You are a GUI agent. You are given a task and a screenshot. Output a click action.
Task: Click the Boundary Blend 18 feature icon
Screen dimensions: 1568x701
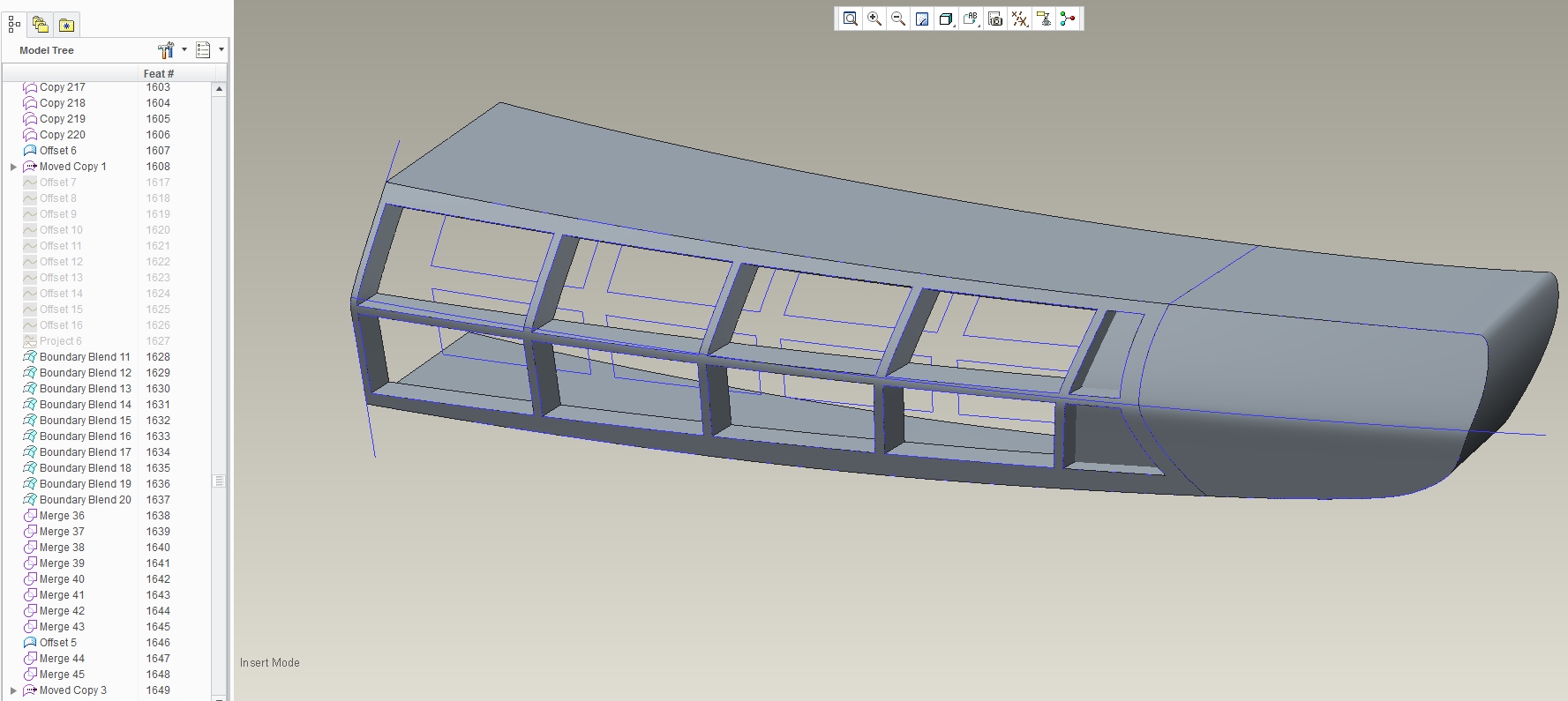30,468
